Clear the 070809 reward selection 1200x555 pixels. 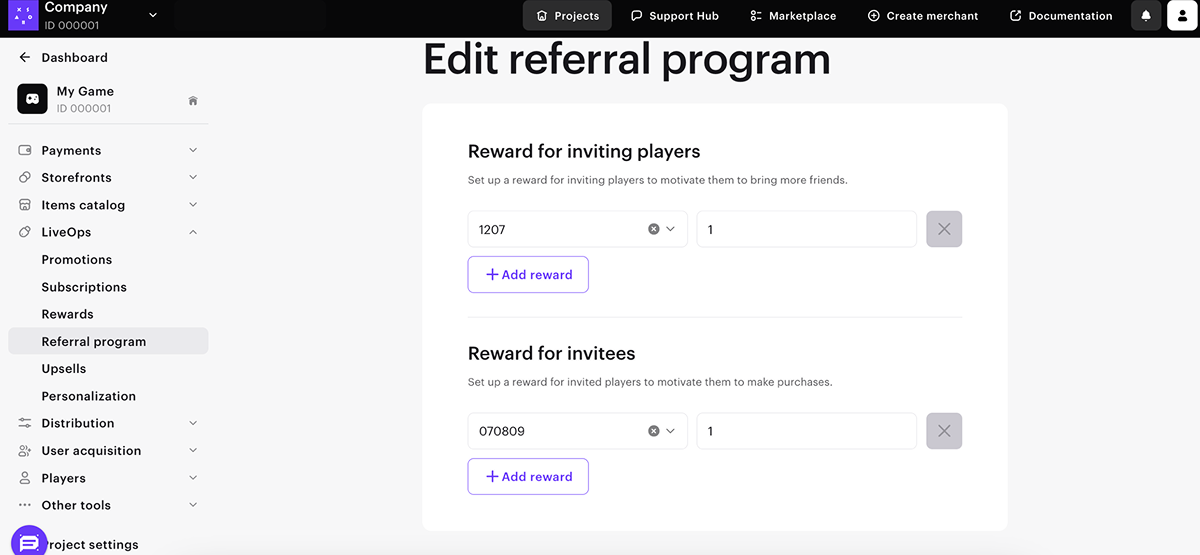(x=654, y=431)
